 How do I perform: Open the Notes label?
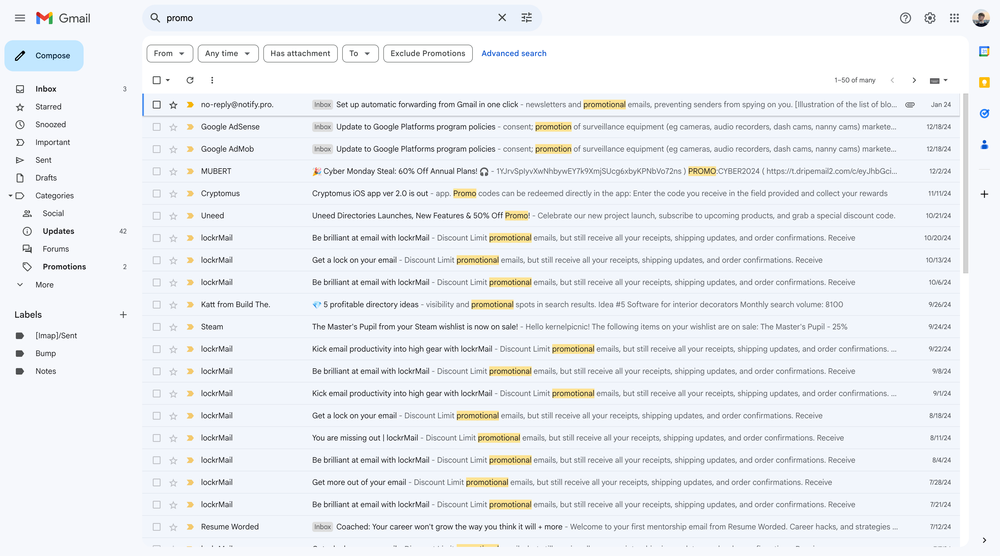pyautogui.click(x=45, y=371)
